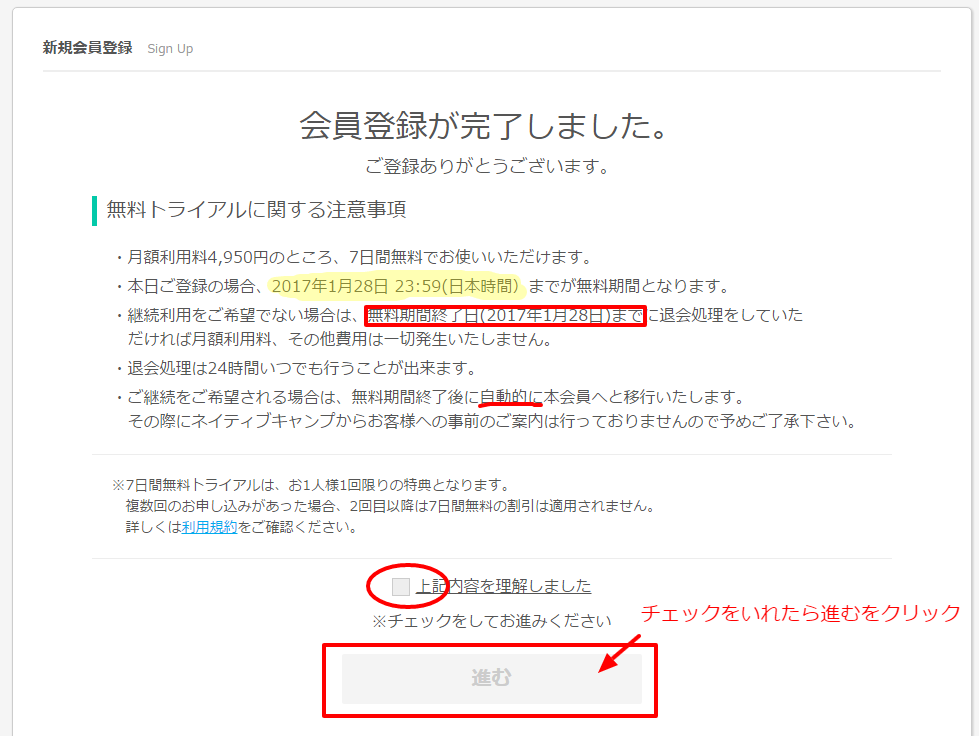This screenshot has width=979, height=736.
Task: Click the Sign Up header text
Action: (170, 49)
